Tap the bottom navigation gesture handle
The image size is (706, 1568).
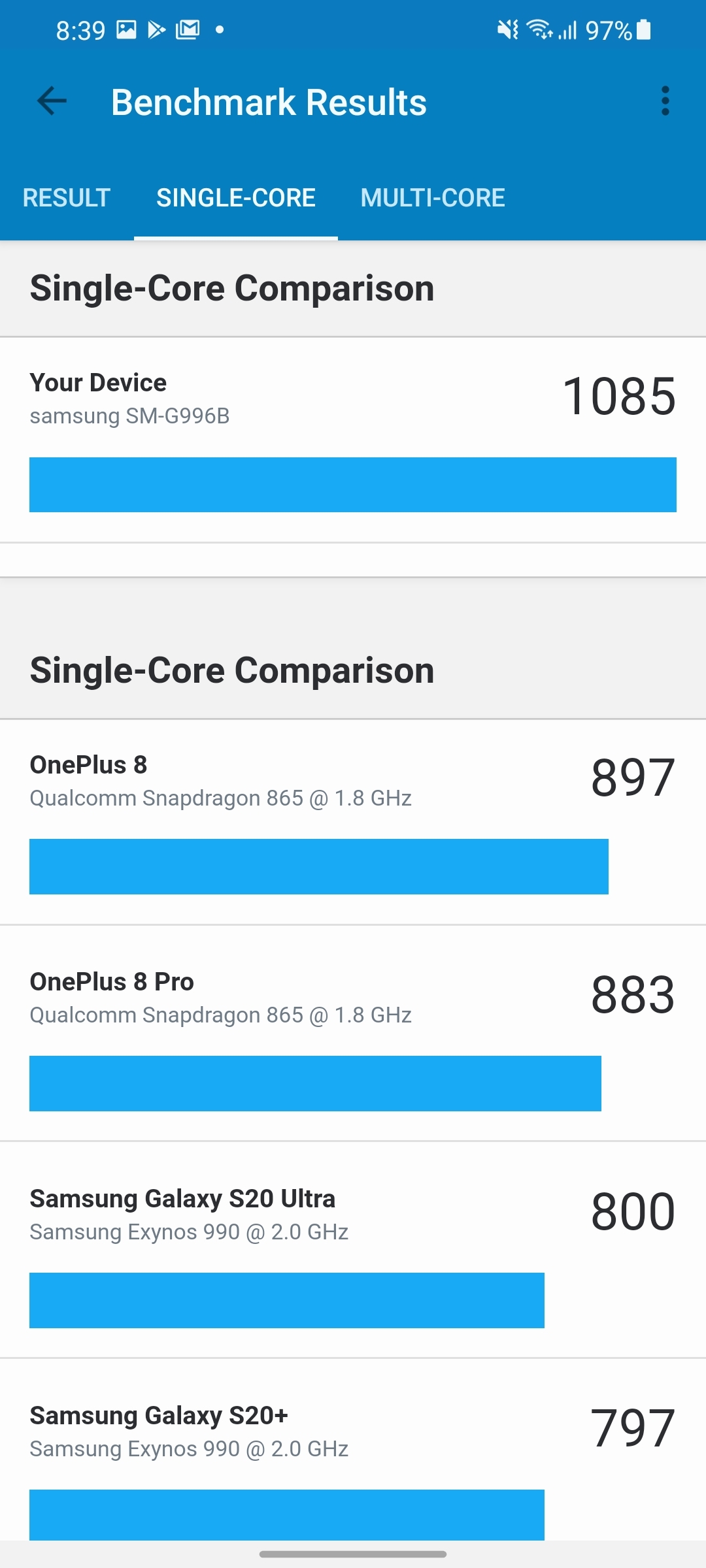[353, 1554]
